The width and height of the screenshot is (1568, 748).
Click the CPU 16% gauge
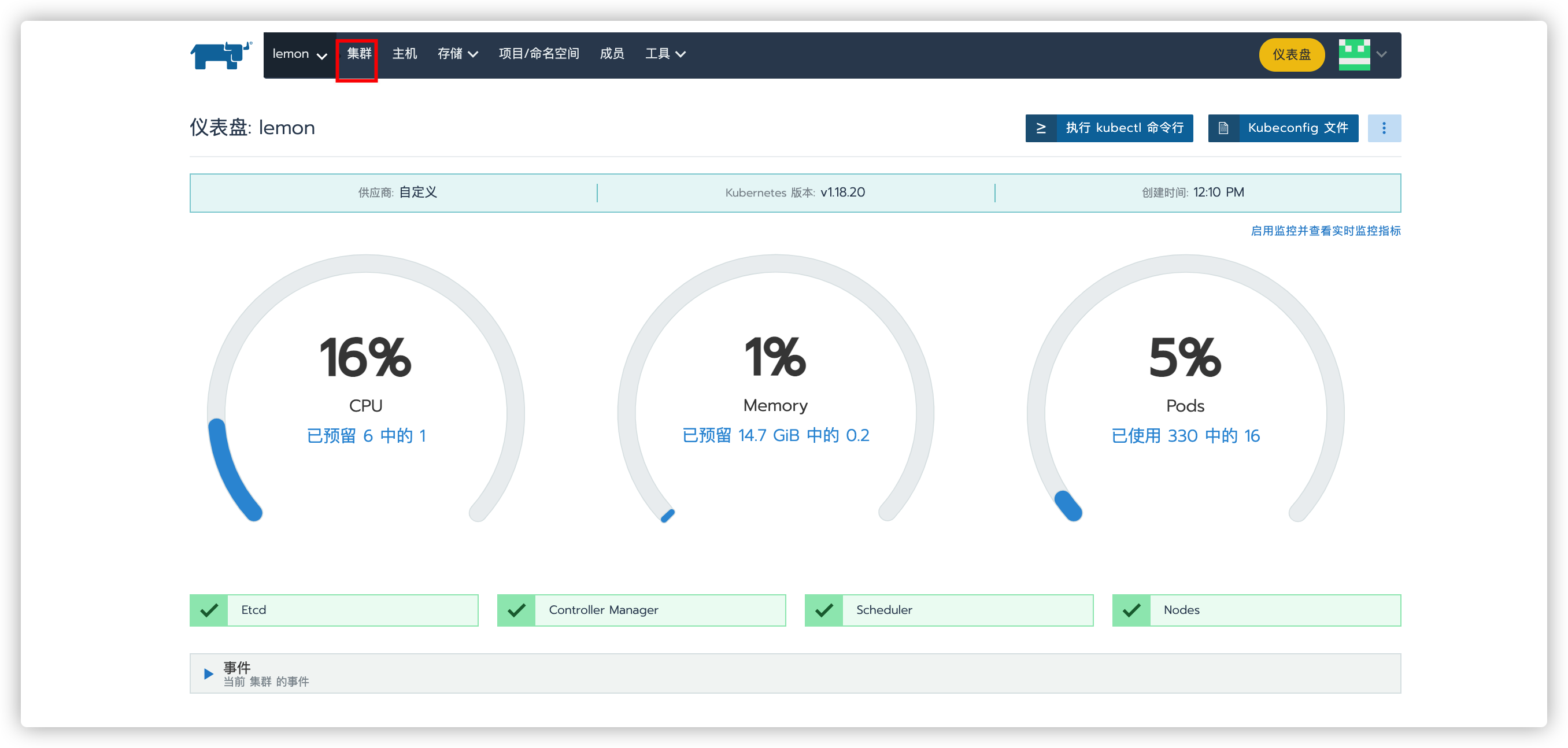click(x=366, y=388)
